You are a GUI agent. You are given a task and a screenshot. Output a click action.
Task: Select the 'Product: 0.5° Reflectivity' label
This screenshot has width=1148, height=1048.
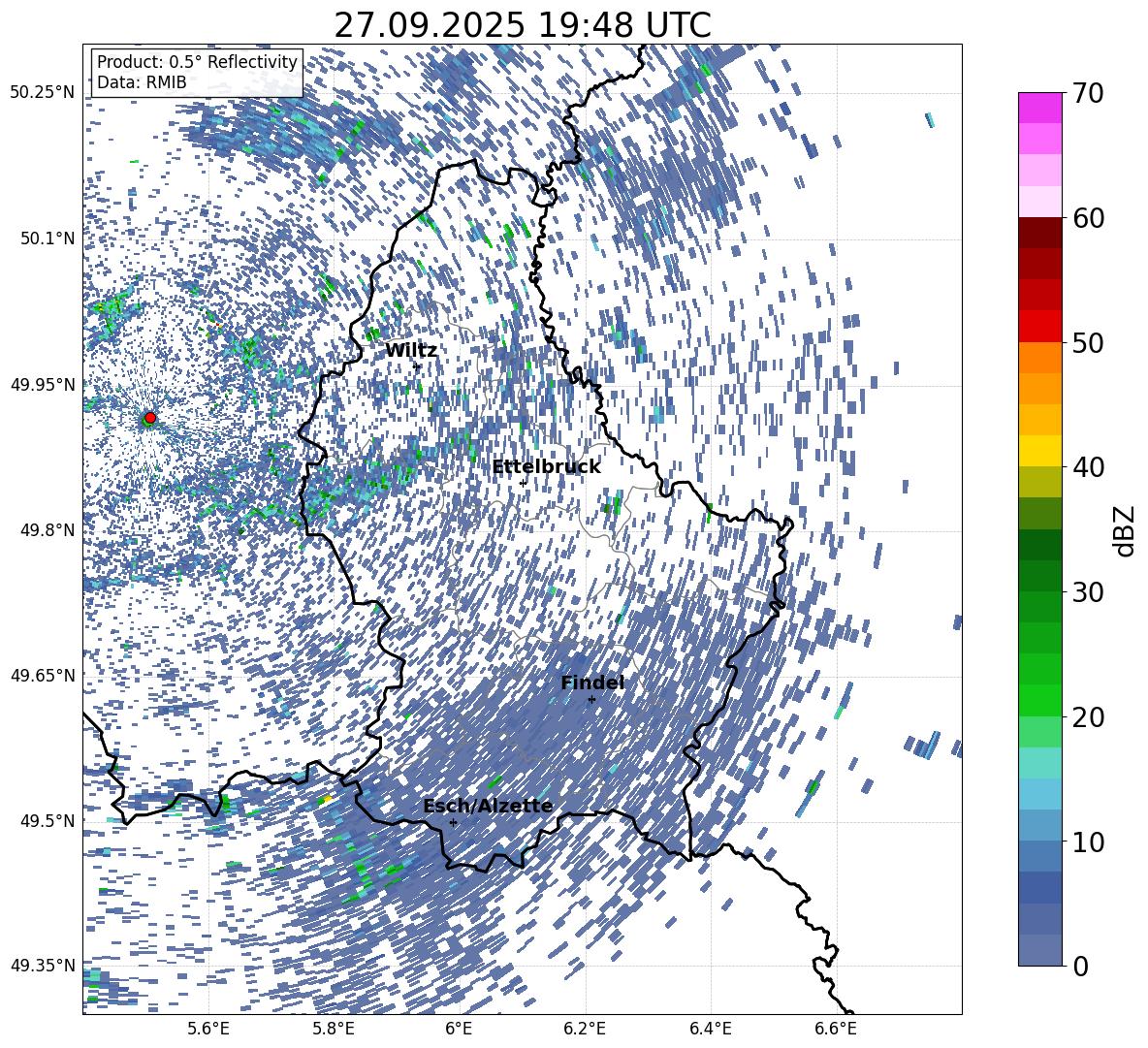point(197,61)
